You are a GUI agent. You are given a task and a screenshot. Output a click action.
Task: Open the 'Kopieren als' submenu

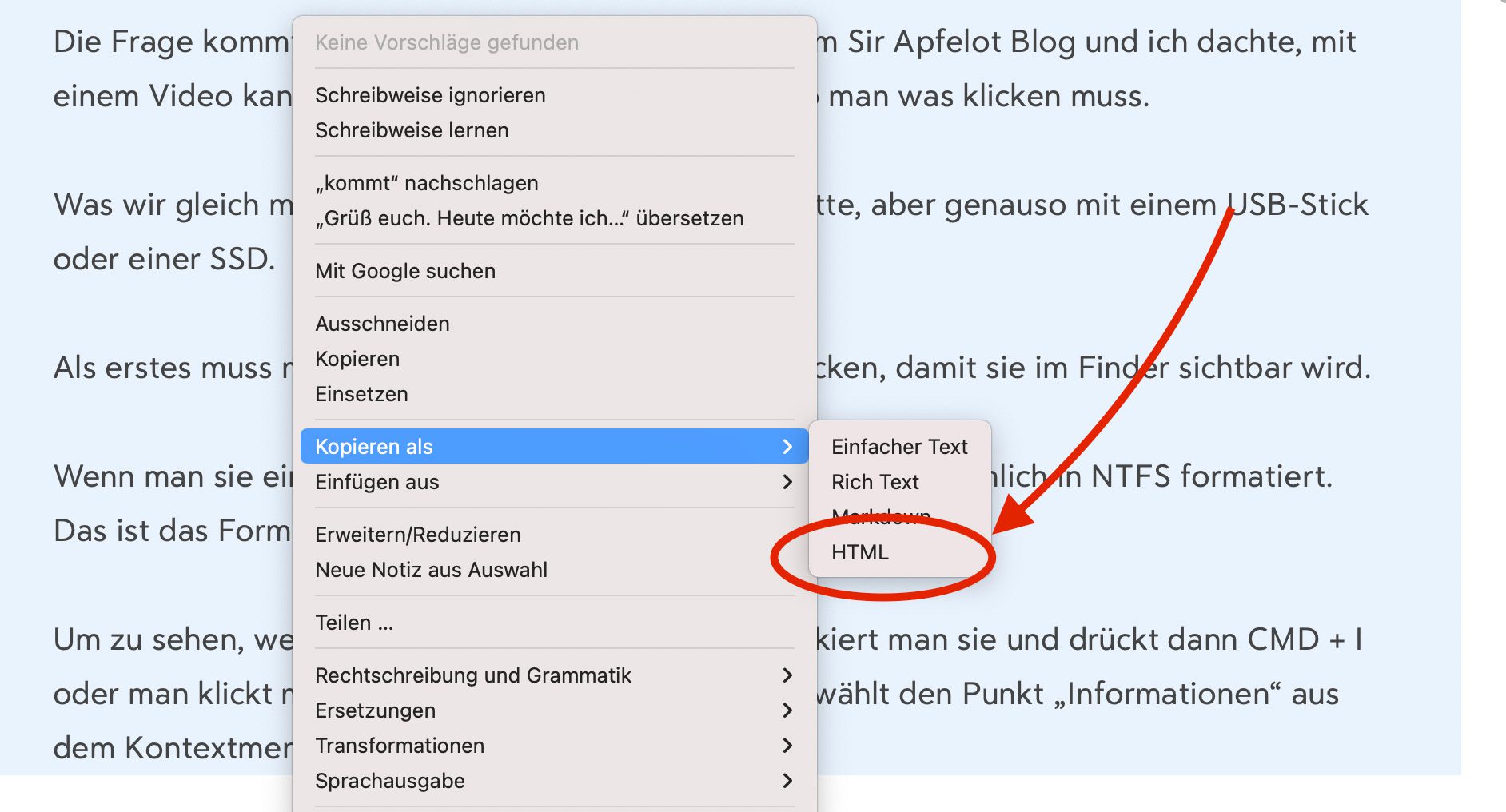point(554,447)
